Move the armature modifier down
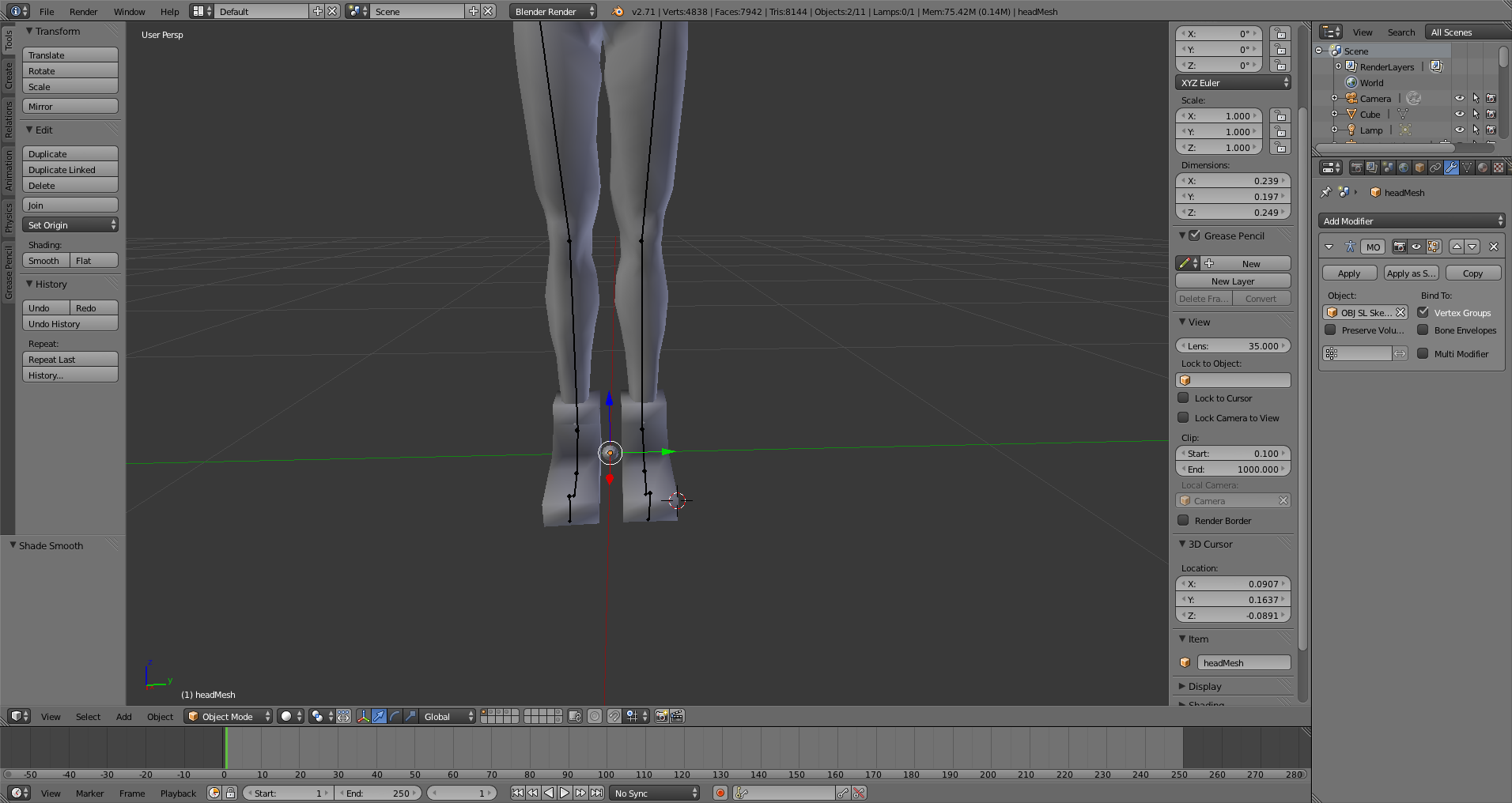This screenshot has height=803, width=1512. click(1472, 247)
